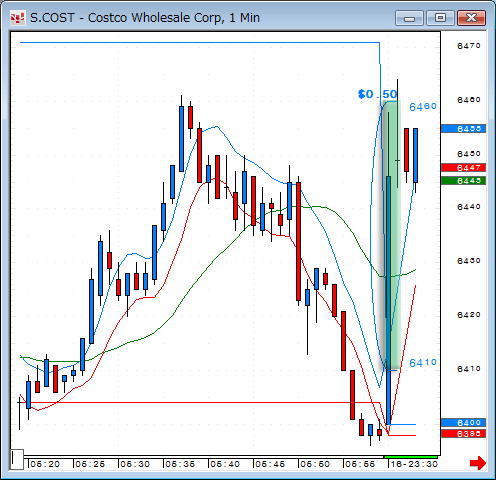The width and height of the screenshot is (496, 480).
Task: Click the 05:55 time axis label
Action: [x=360, y=464]
